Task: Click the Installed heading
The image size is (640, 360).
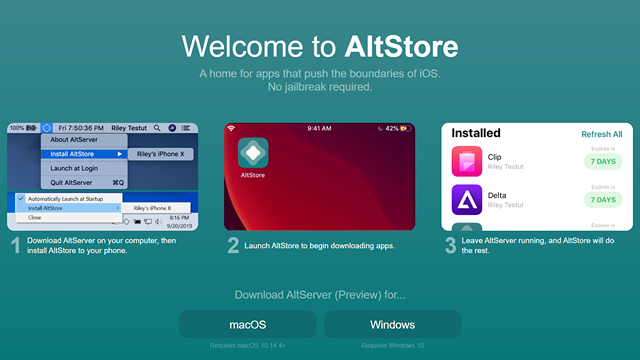Action: click(476, 133)
